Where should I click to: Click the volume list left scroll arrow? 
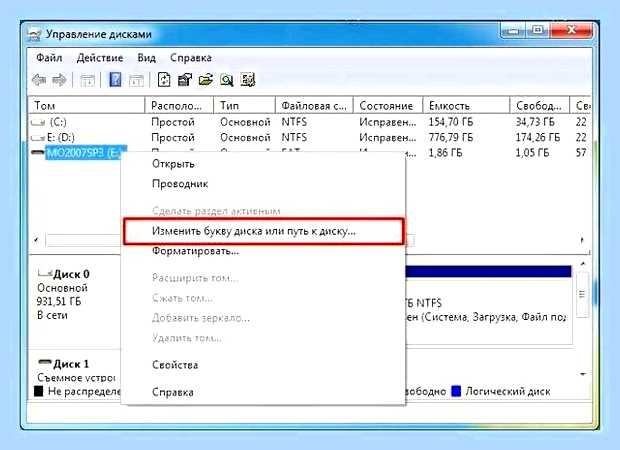(36, 240)
